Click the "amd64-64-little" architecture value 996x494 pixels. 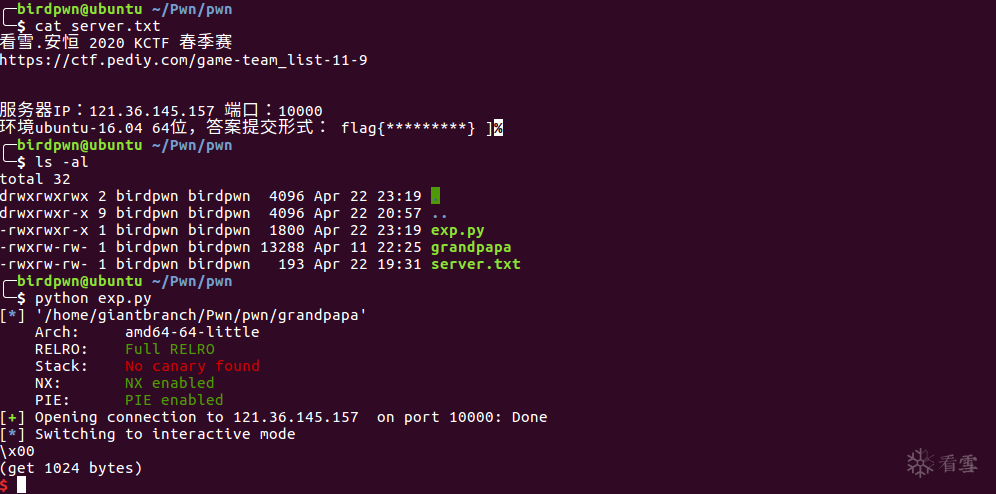click(x=192, y=332)
